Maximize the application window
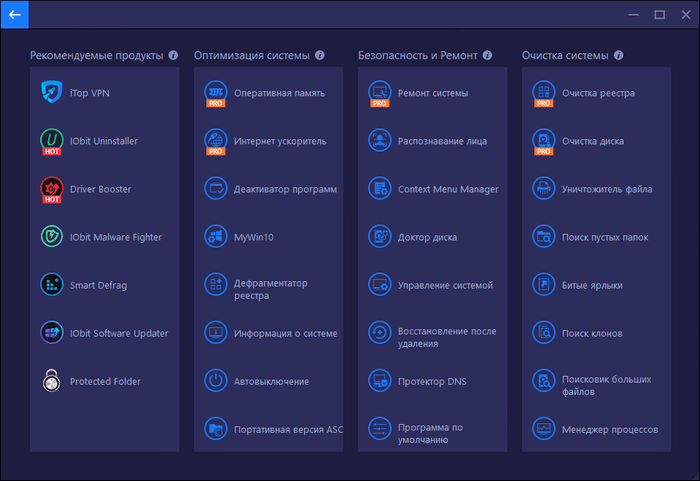The image size is (700, 481). [659, 15]
